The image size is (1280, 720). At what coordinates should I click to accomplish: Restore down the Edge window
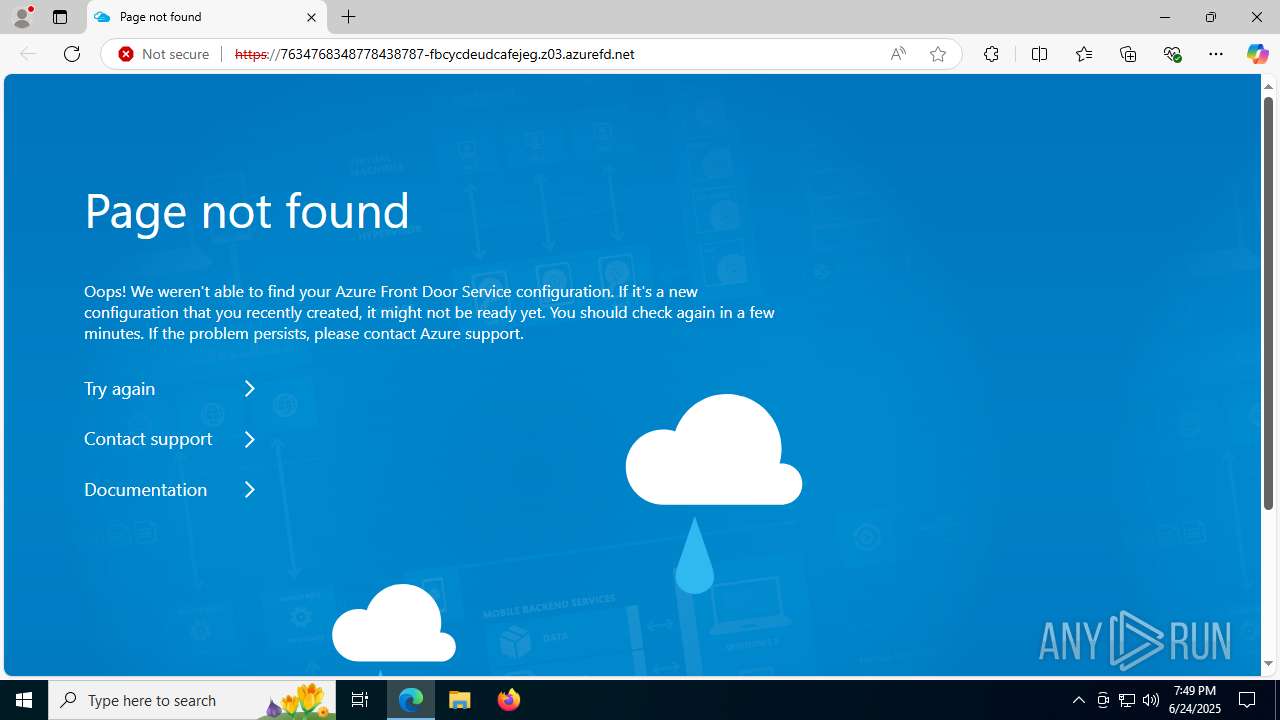pos(1211,17)
